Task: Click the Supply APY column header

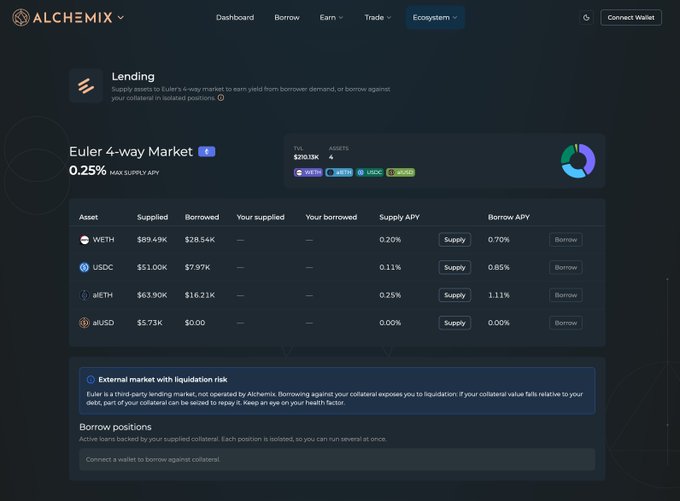Action: click(x=399, y=217)
